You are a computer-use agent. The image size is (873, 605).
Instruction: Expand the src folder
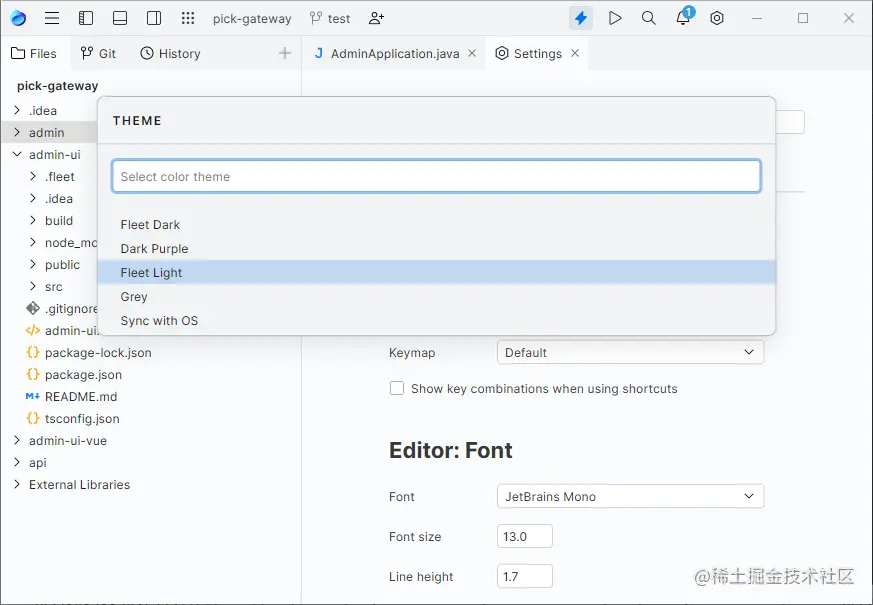(x=33, y=286)
